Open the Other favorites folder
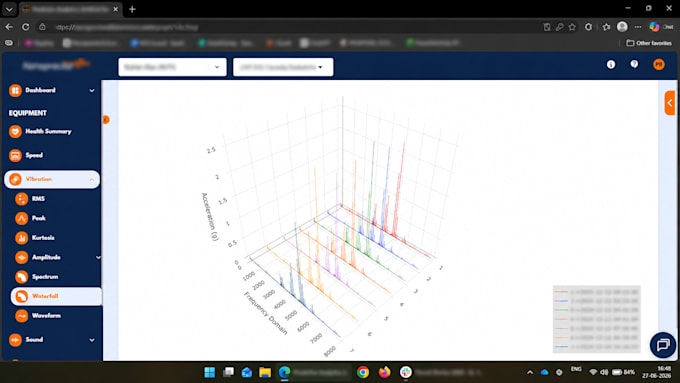This screenshot has width=680, height=383. 649,43
